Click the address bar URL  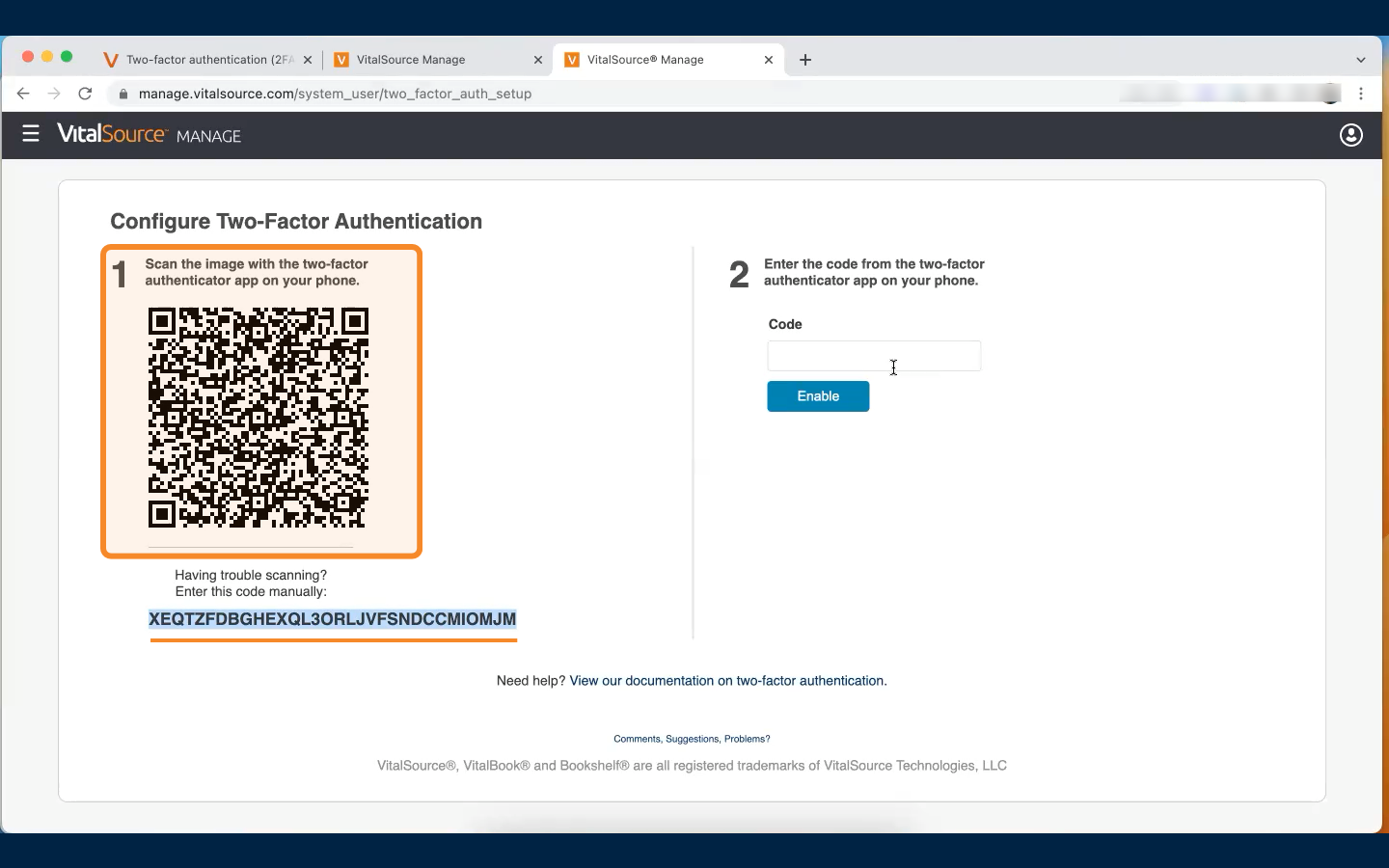coord(335,94)
